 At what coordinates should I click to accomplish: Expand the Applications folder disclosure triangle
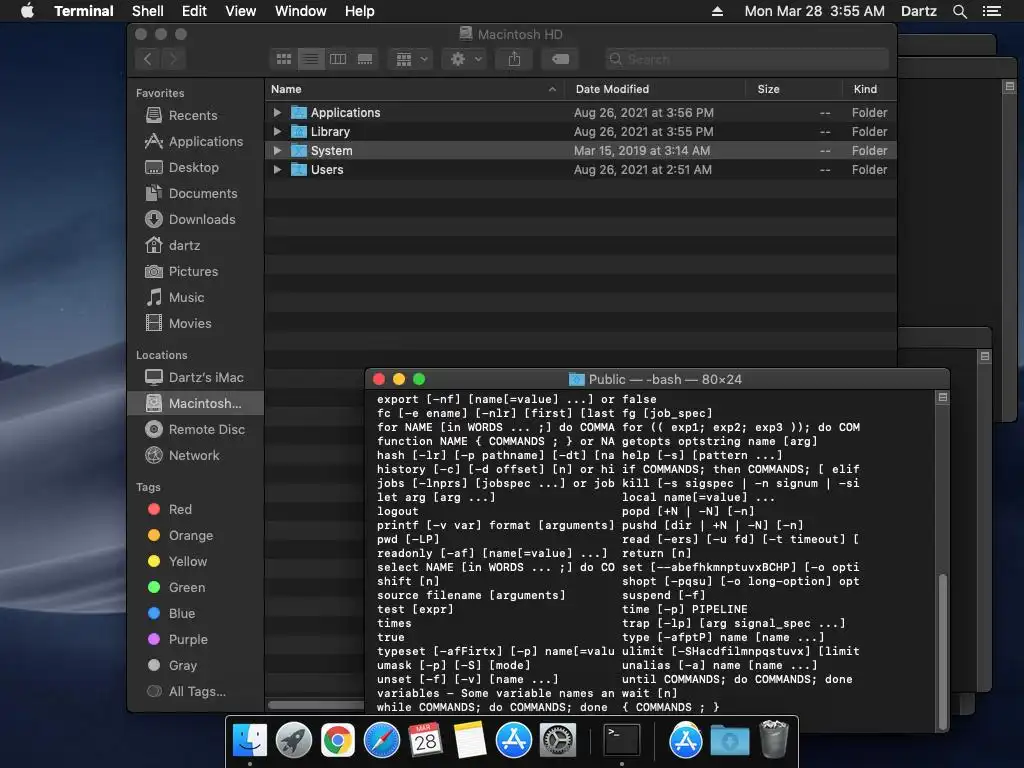coord(278,112)
